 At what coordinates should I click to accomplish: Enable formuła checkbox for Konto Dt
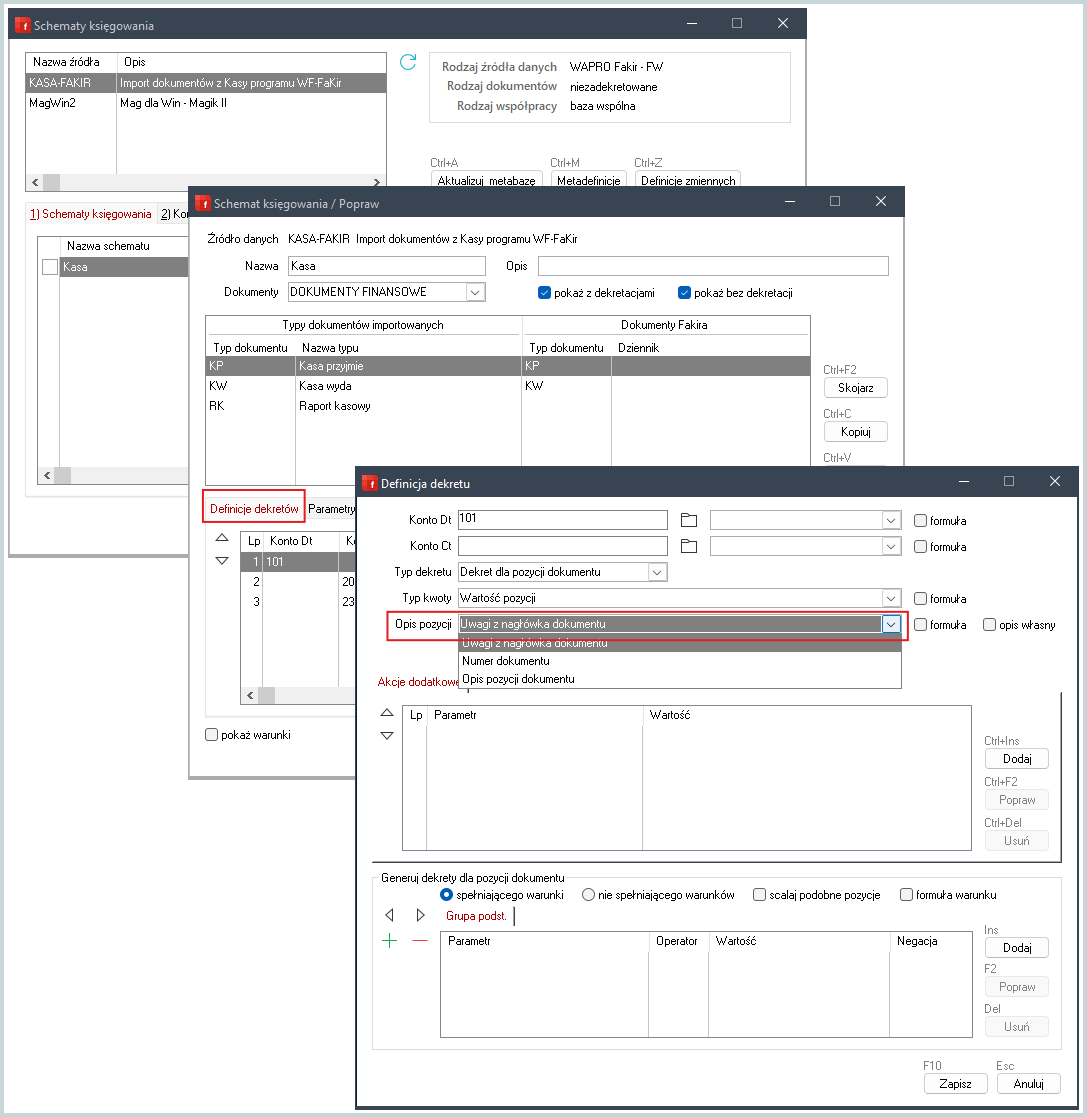click(920, 521)
